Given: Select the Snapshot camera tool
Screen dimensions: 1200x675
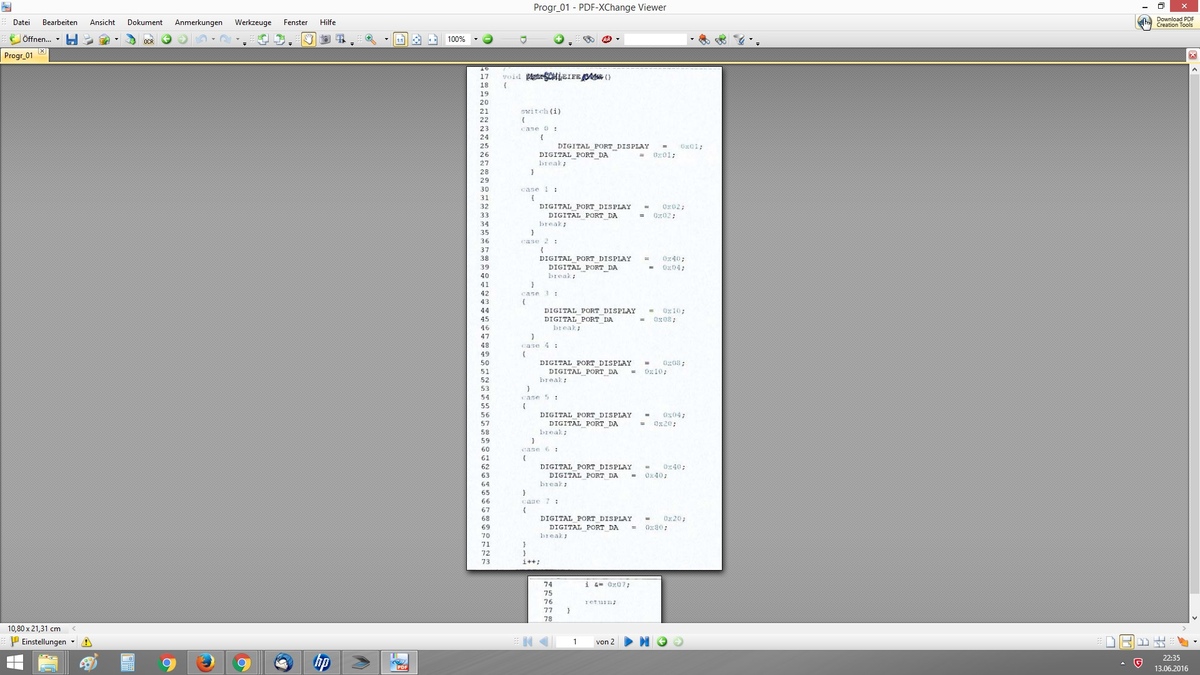Looking at the screenshot, I should click(324, 39).
